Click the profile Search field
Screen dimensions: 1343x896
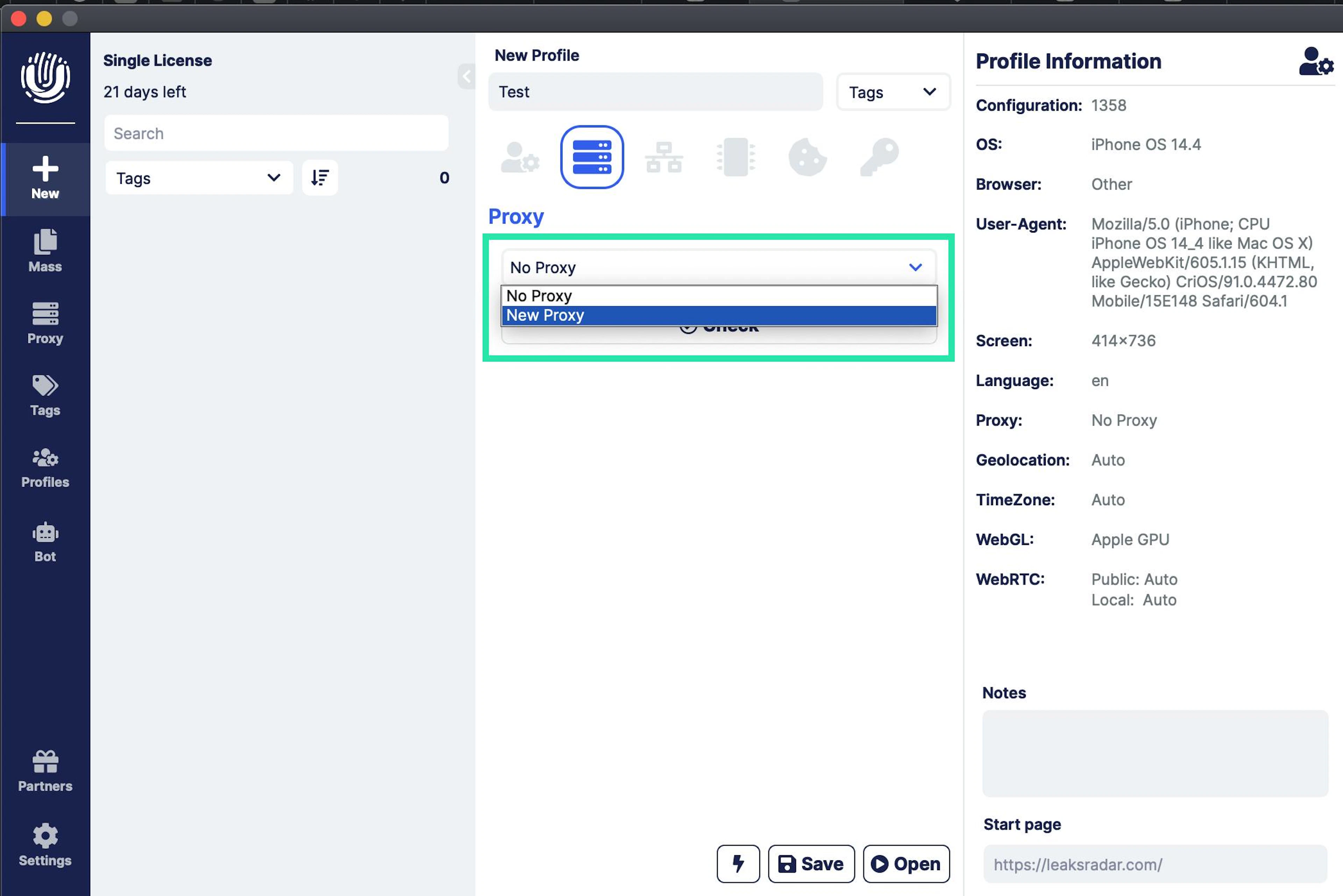[276, 133]
